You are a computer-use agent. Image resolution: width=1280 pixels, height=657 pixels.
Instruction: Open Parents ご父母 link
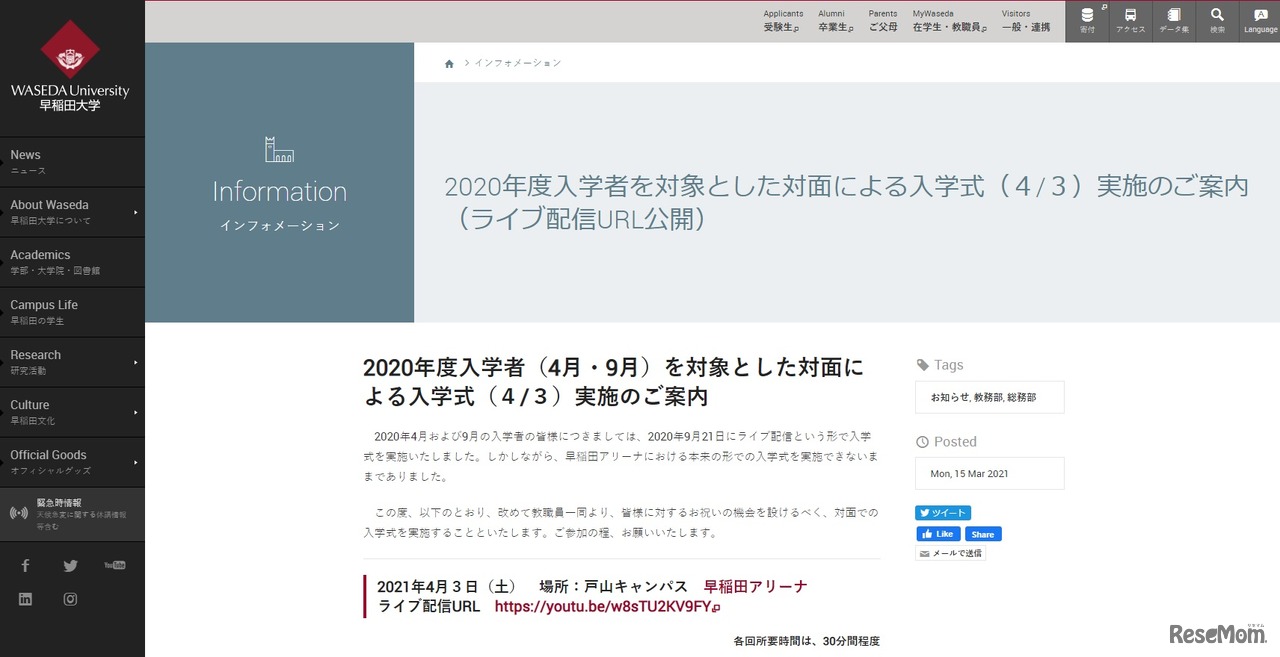pyautogui.click(x=883, y=21)
